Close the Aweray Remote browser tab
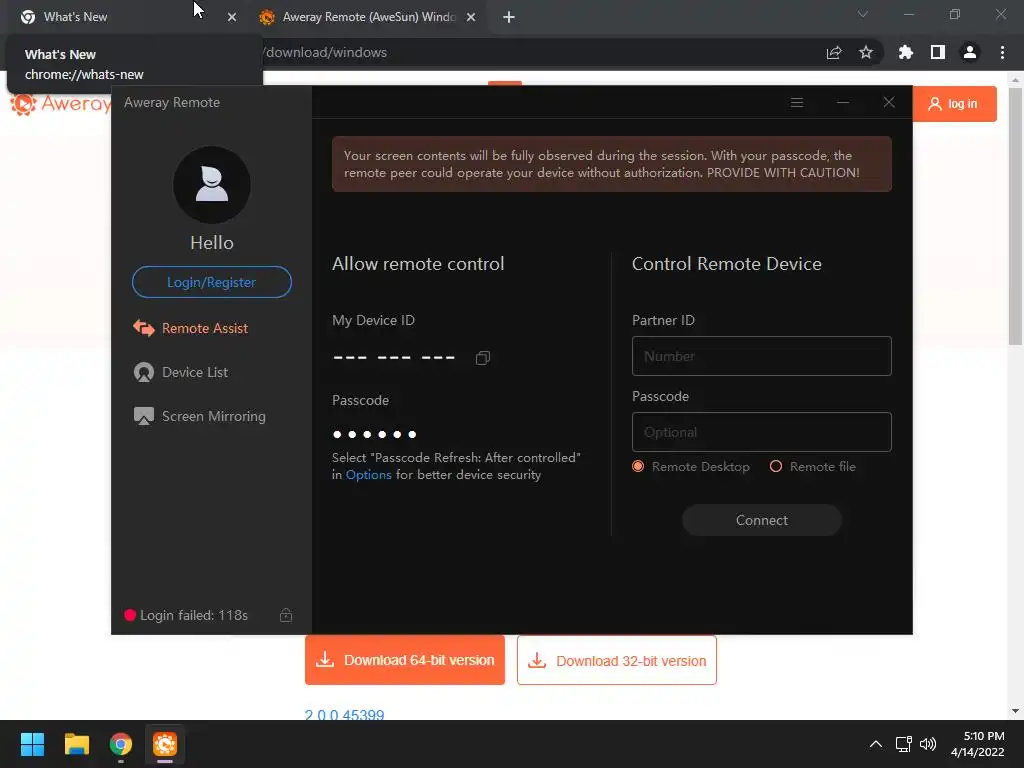Viewport: 1024px width, 768px height. tap(471, 17)
